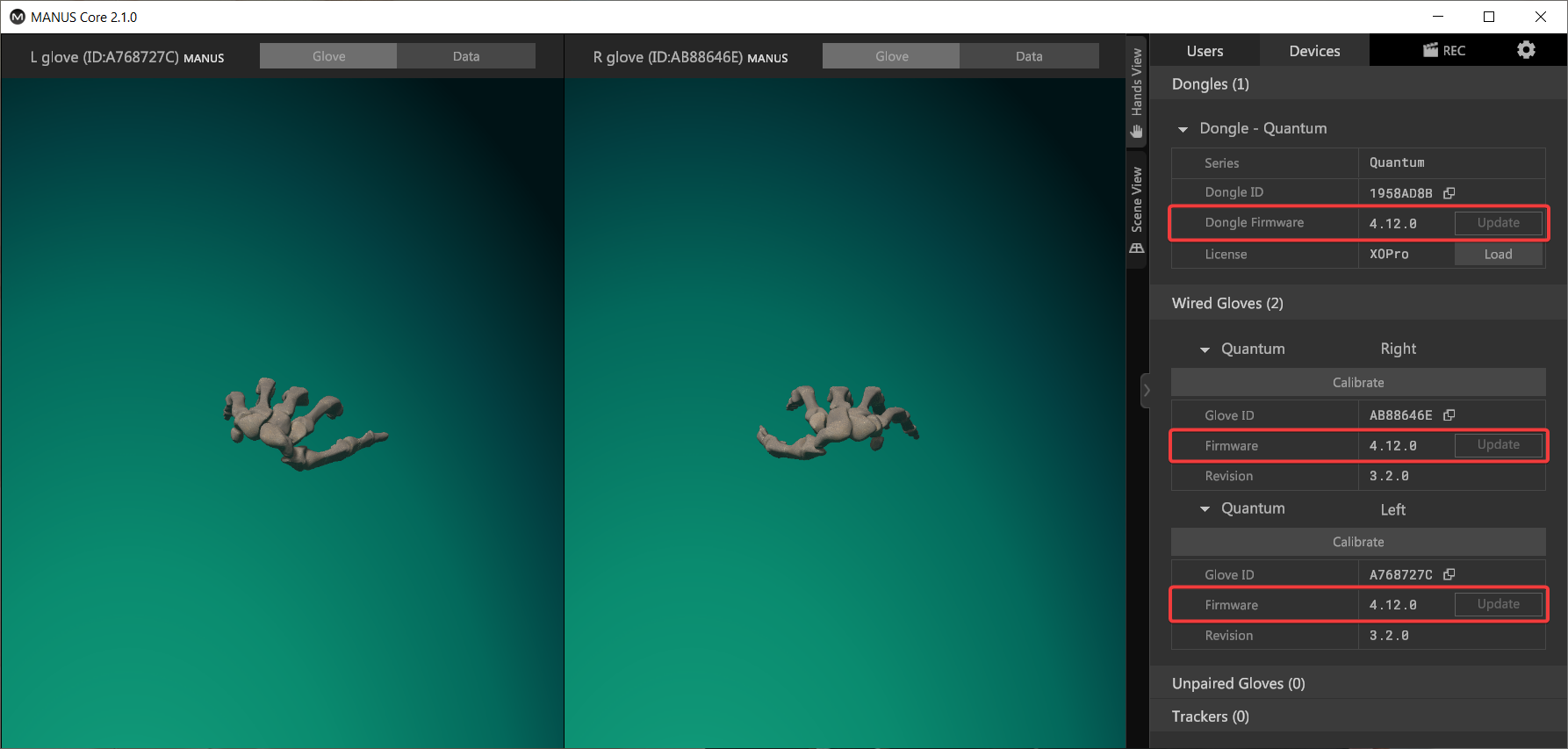Calibrate the Quantum Right glove
The image size is (1568, 749).
pos(1357,383)
